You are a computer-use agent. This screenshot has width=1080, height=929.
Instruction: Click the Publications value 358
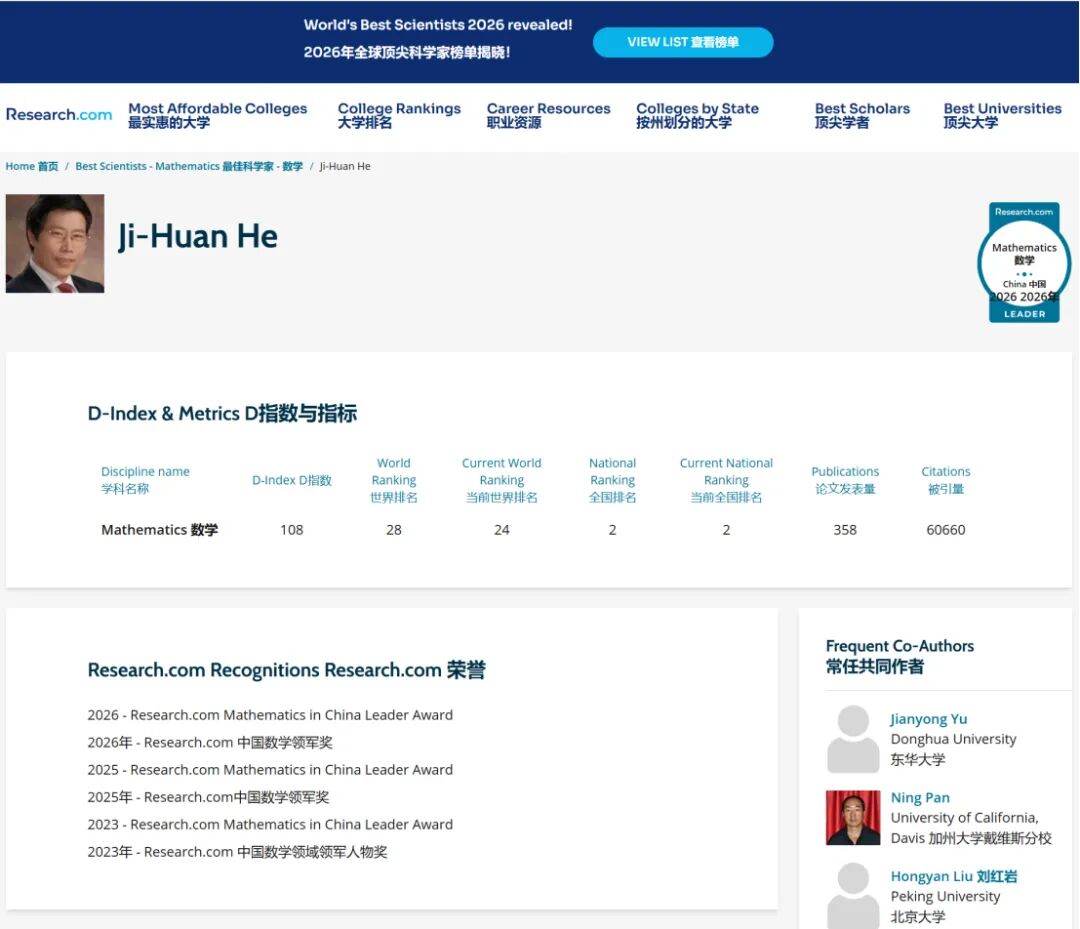[x=845, y=530]
